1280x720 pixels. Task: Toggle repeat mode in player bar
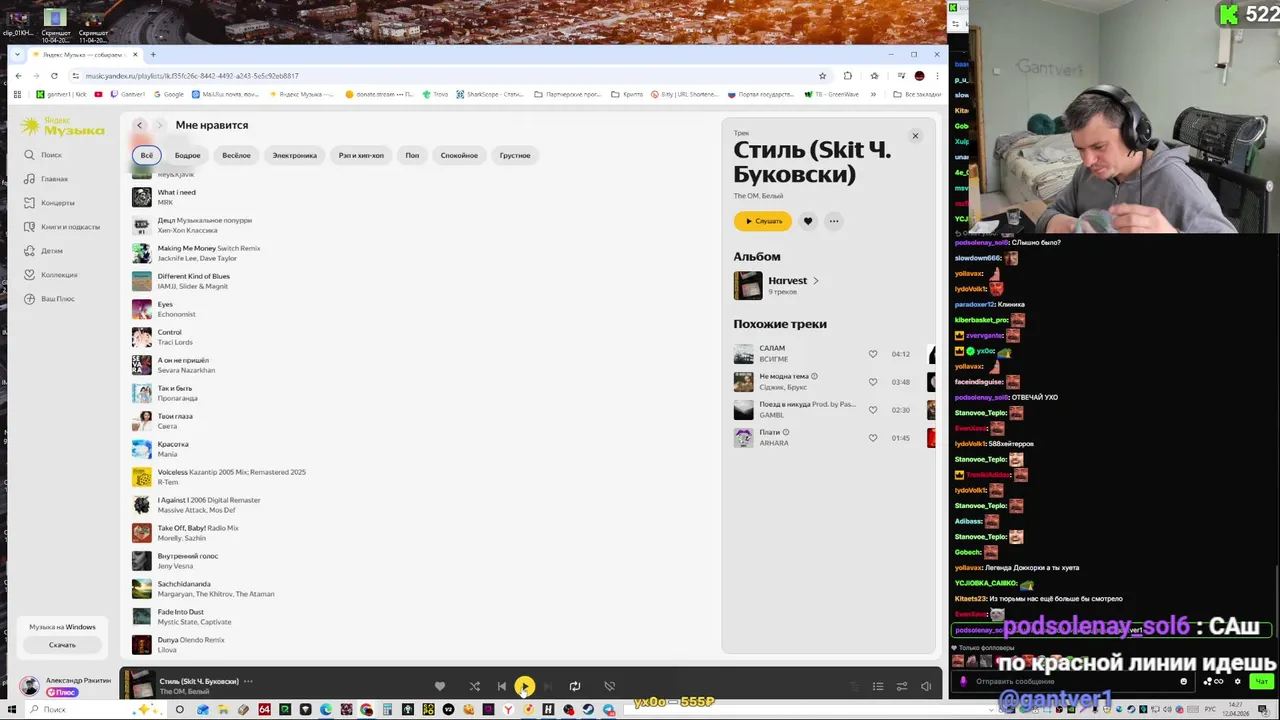(x=575, y=686)
